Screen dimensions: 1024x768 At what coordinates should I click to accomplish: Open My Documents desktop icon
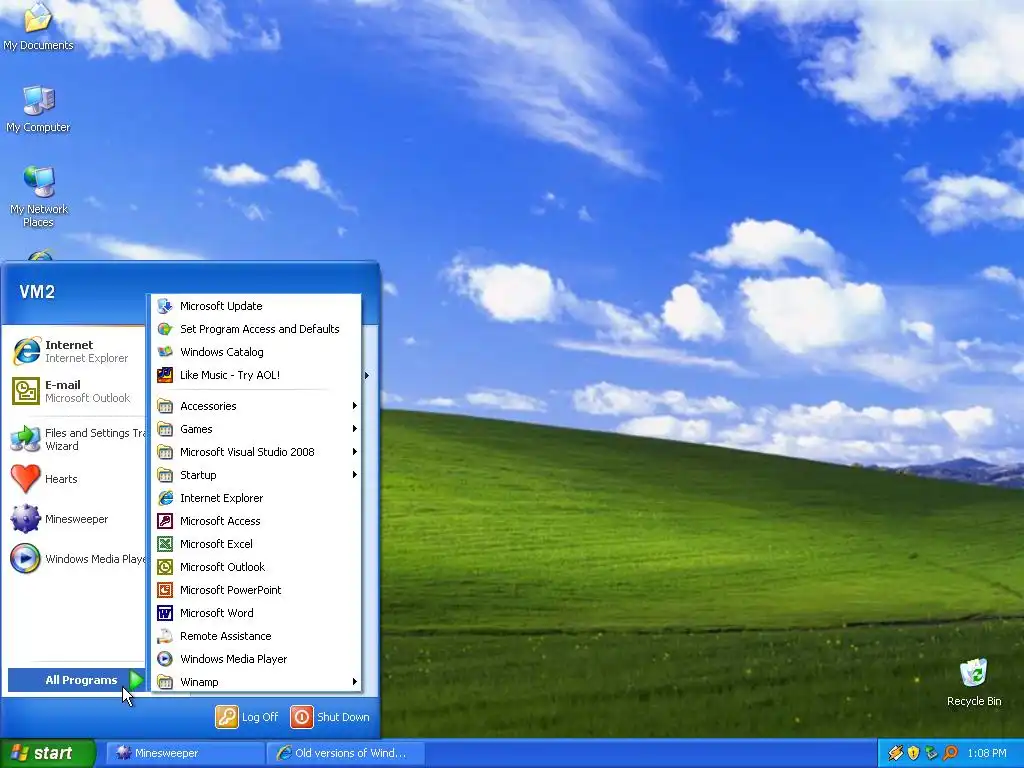[38, 26]
